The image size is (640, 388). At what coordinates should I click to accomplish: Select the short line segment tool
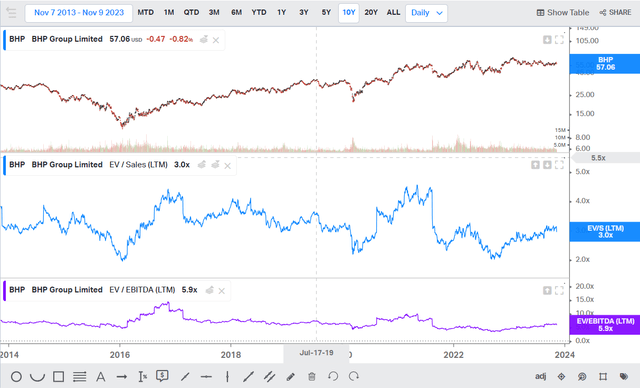(185, 377)
